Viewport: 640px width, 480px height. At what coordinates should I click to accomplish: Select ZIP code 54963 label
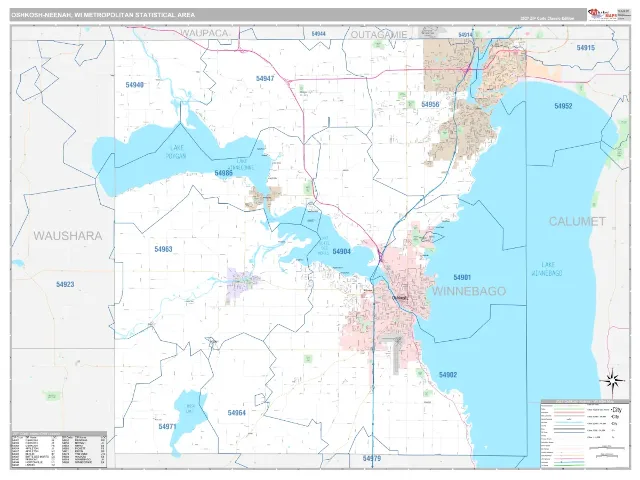163,249
